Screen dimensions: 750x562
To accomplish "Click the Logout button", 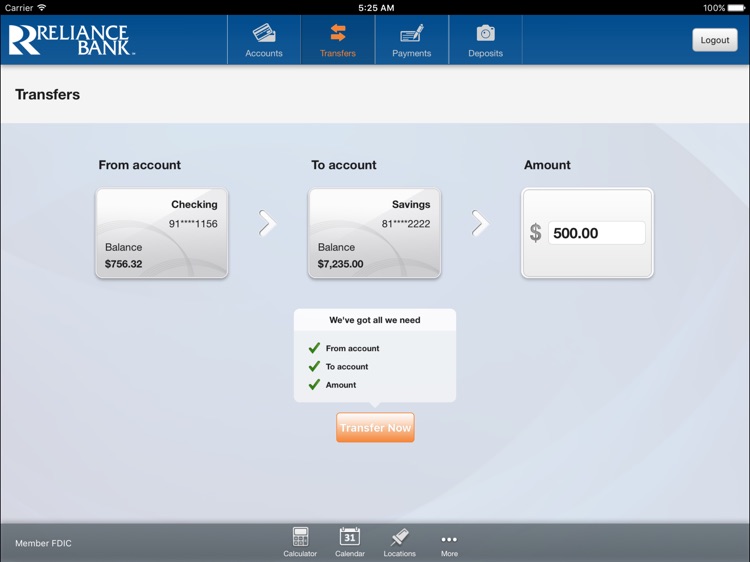I will (715, 40).
